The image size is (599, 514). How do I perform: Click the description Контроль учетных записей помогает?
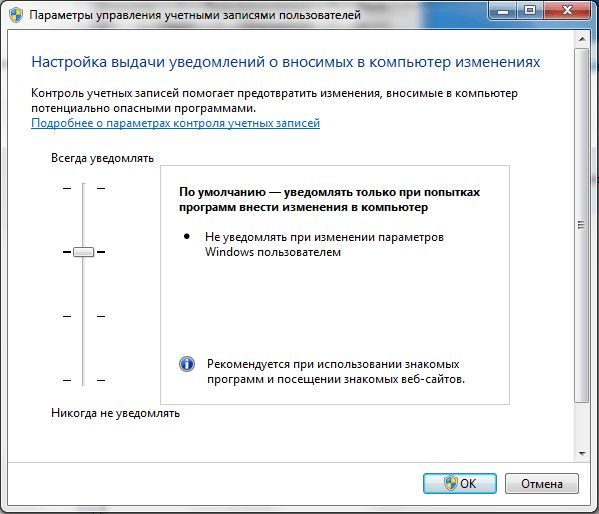click(x=274, y=101)
